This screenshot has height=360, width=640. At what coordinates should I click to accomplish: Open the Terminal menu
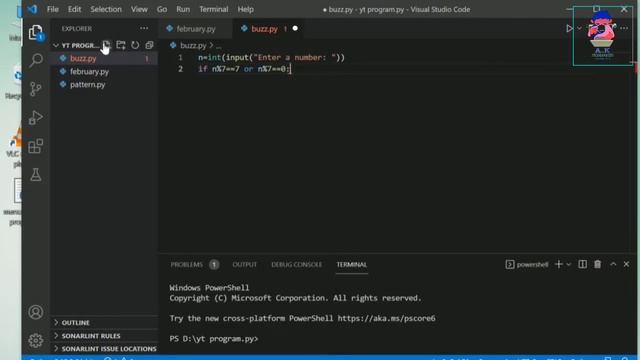pyautogui.click(x=213, y=9)
